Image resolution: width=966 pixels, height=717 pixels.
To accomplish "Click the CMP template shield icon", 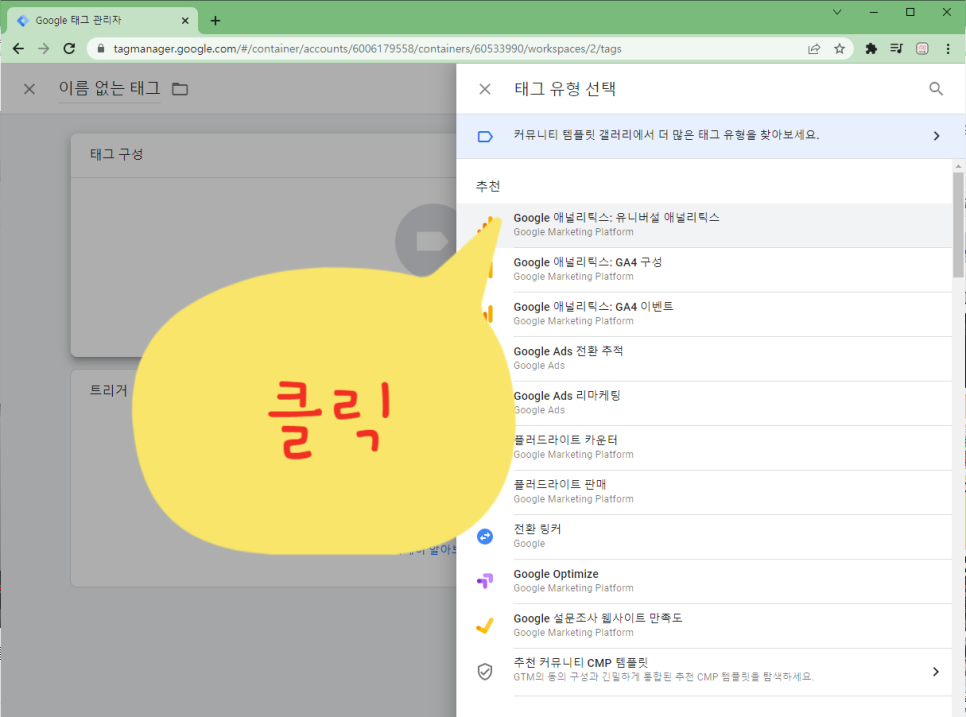I will pyautogui.click(x=485, y=671).
